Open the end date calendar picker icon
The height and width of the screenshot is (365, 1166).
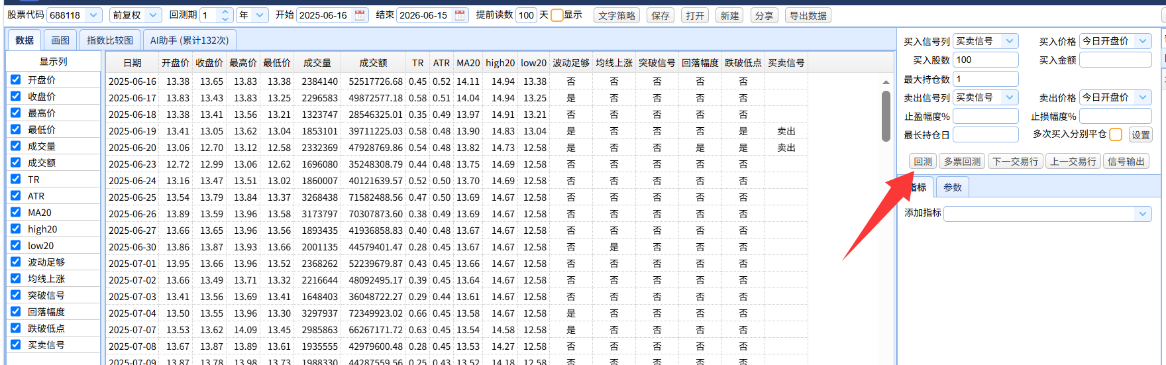(x=460, y=15)
